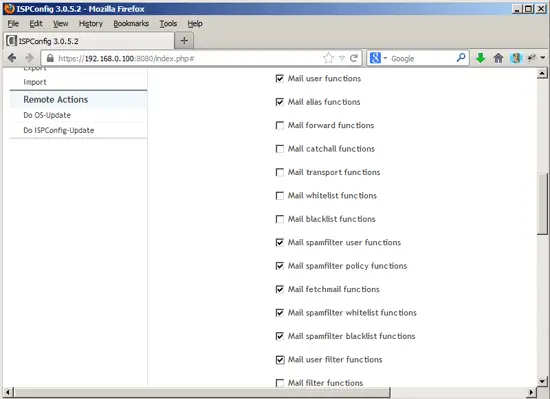Click the Google search engine icon
Screen dimensions: 550x399
point(375,58)
